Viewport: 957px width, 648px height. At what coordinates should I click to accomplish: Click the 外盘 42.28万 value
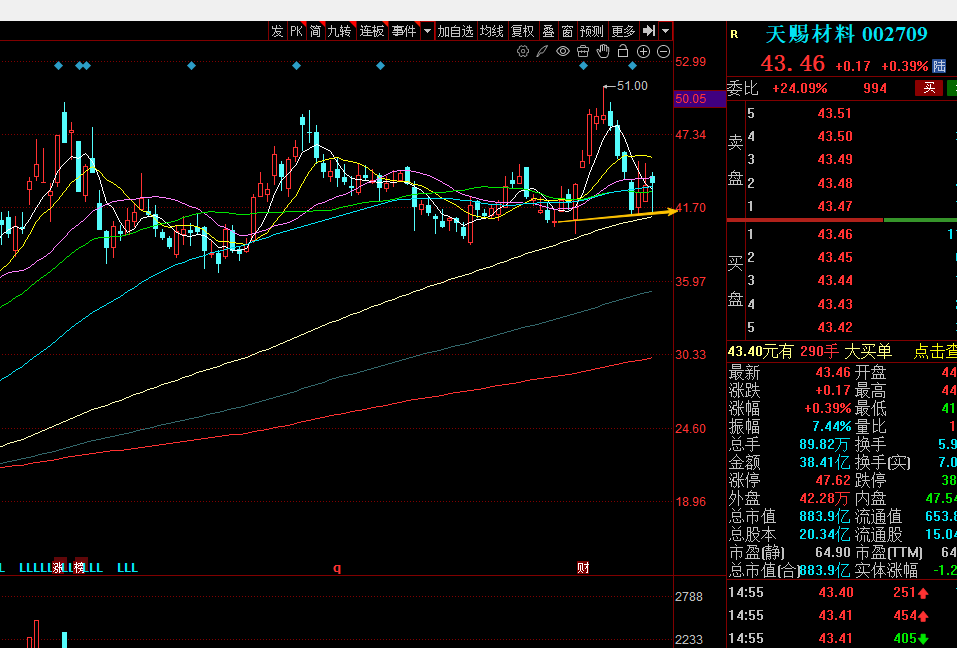point(824,499)
